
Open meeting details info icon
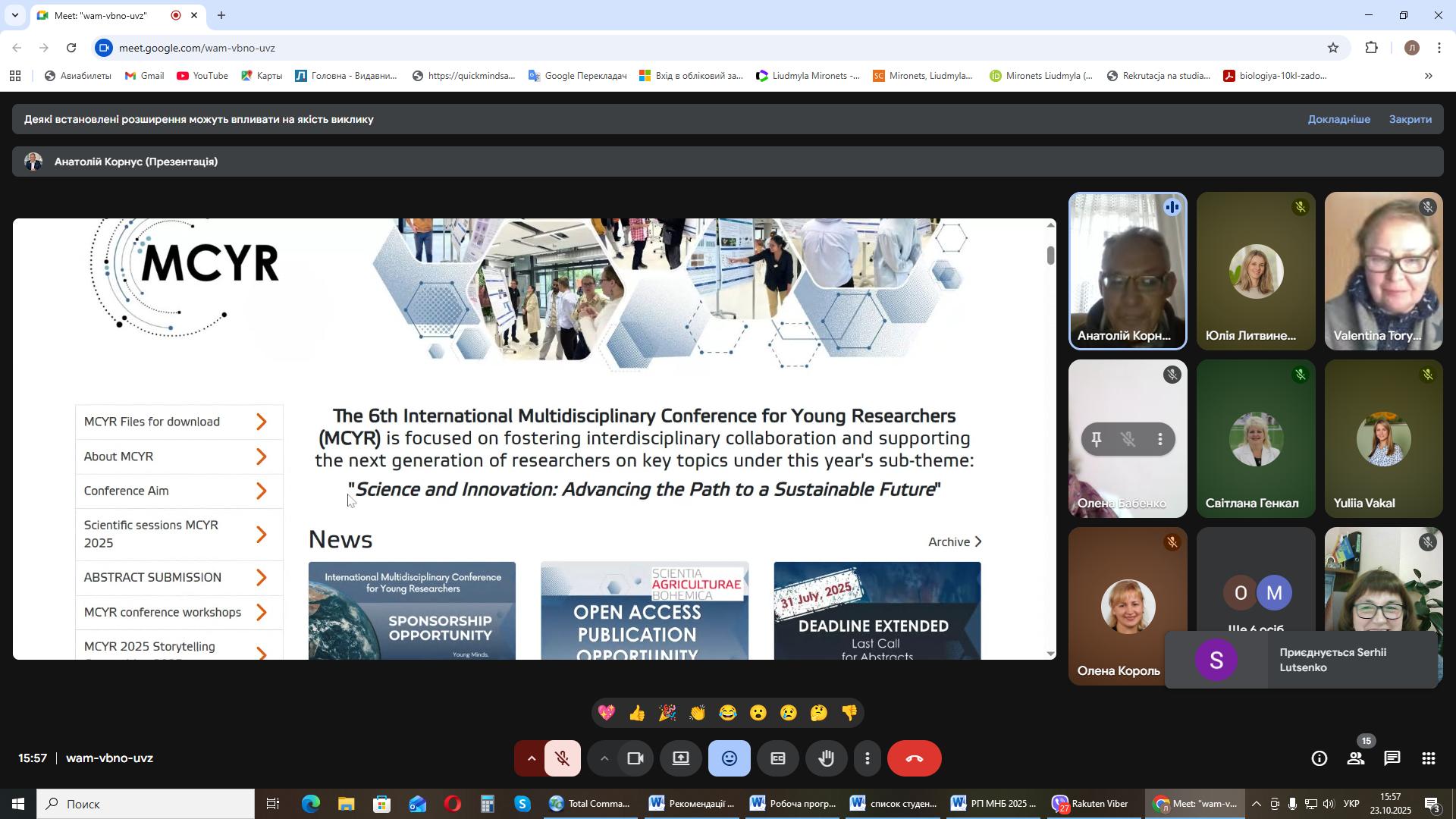(x=1319, y=759)
